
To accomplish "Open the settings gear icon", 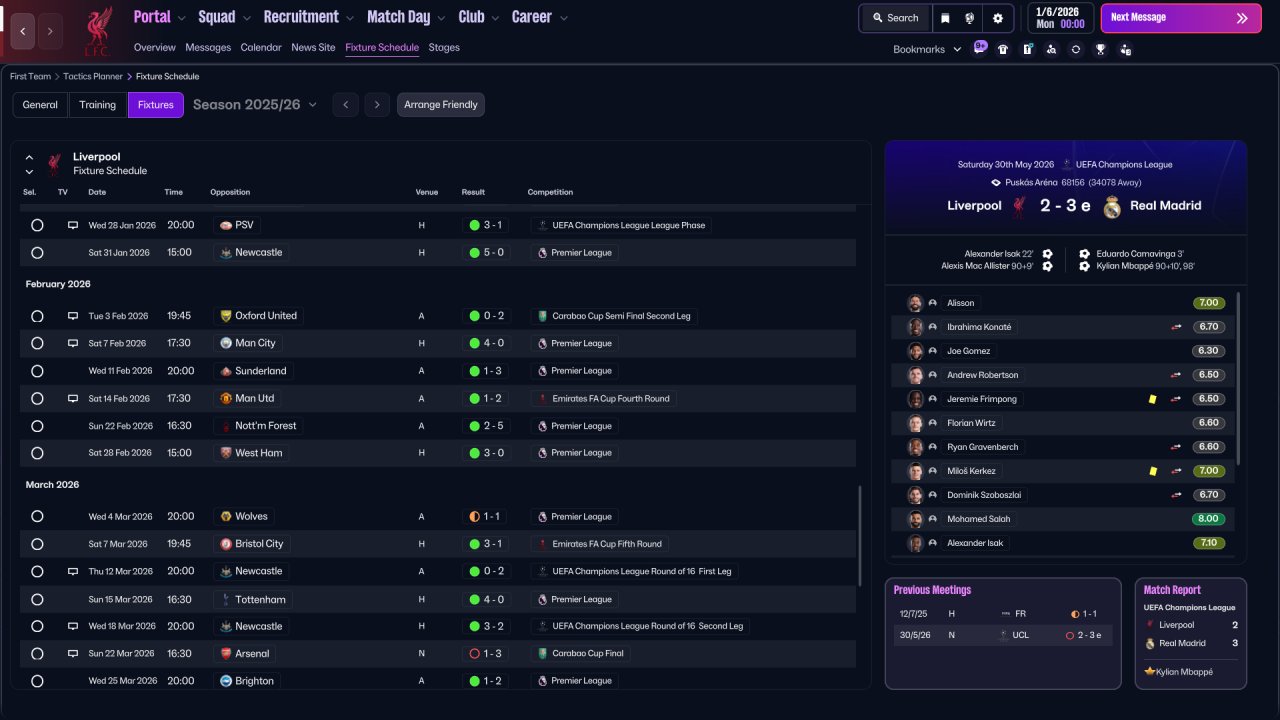I will click(997, 18).
